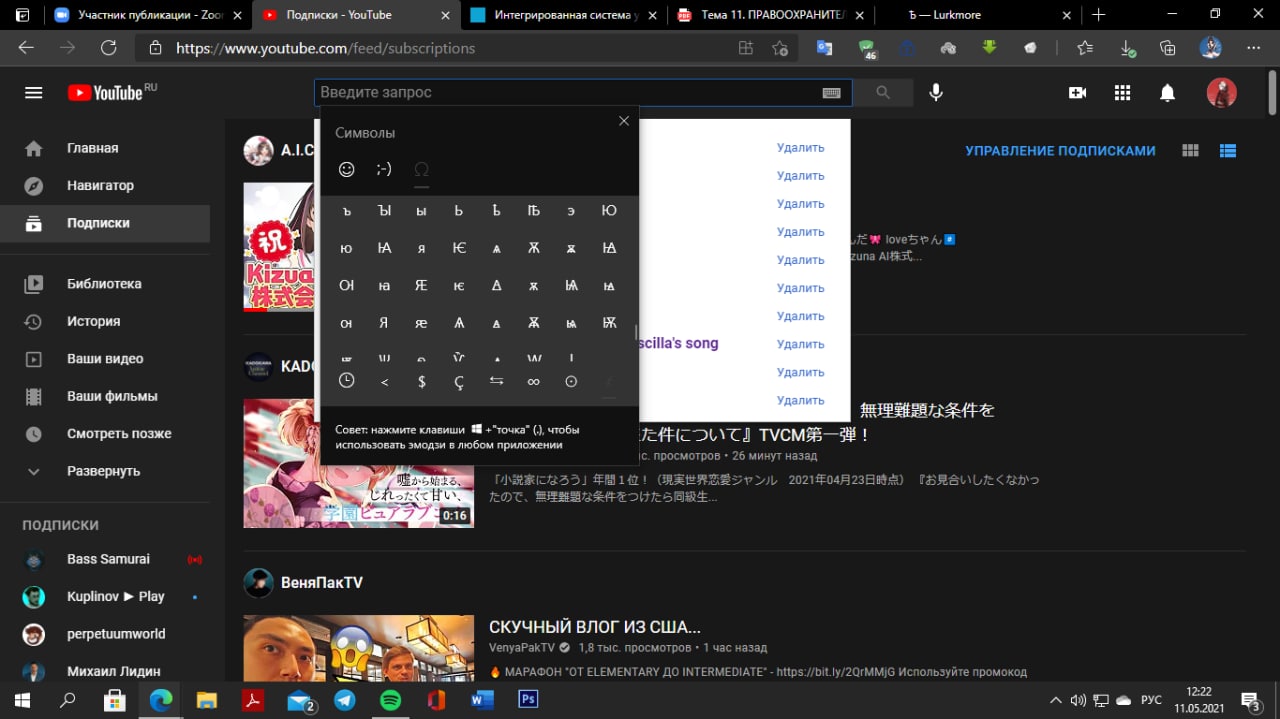Image resolution: width=1280 pixels, height=719 pixels.
Task: Refresh the YouTube page
Action: click(x=109, y=48)
